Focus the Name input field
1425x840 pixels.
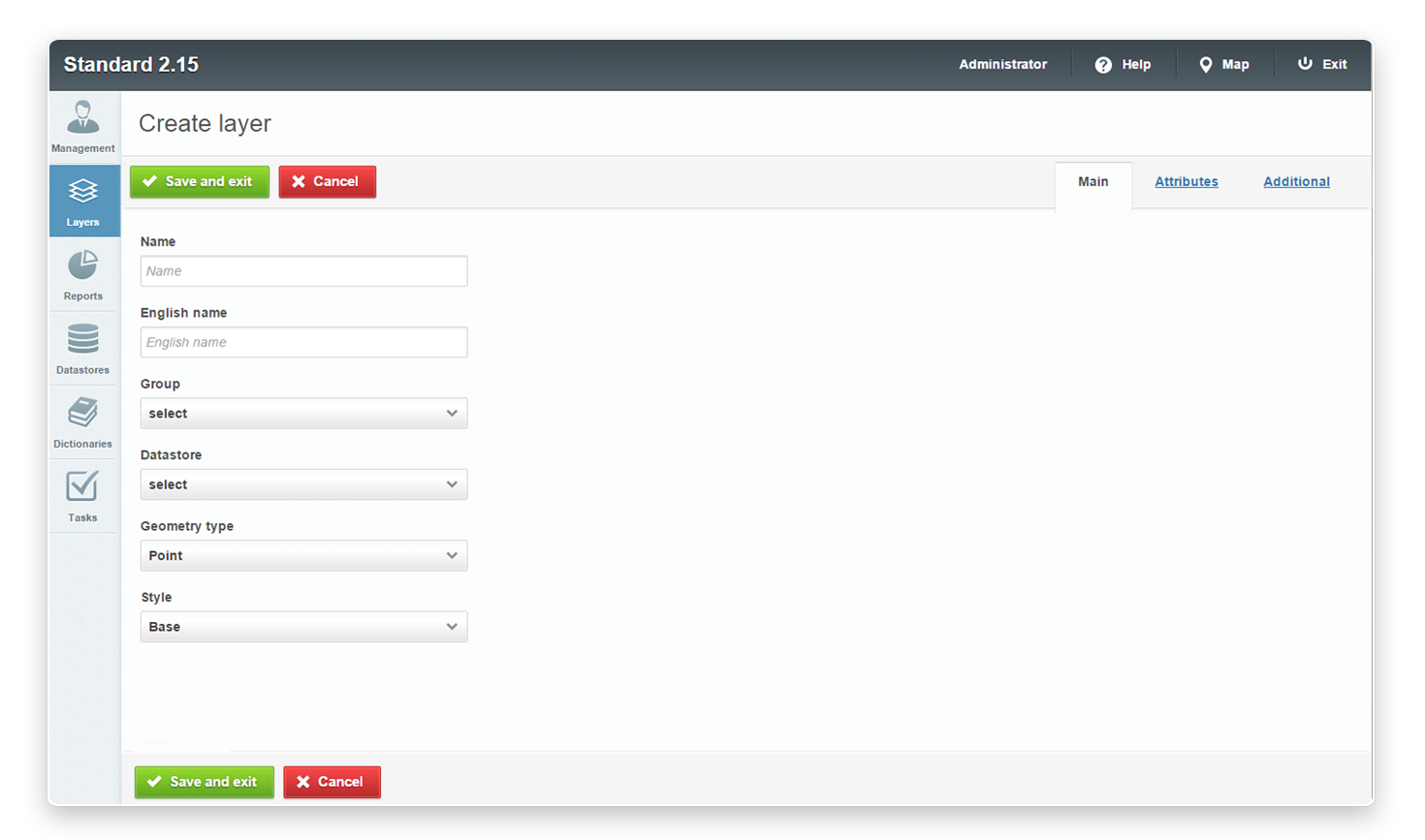click(x=303, y=271)
